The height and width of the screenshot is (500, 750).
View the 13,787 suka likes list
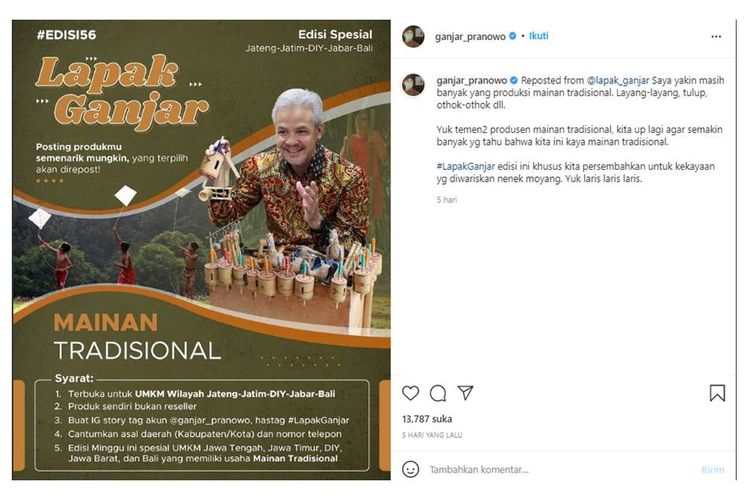[x=427, y=419]
